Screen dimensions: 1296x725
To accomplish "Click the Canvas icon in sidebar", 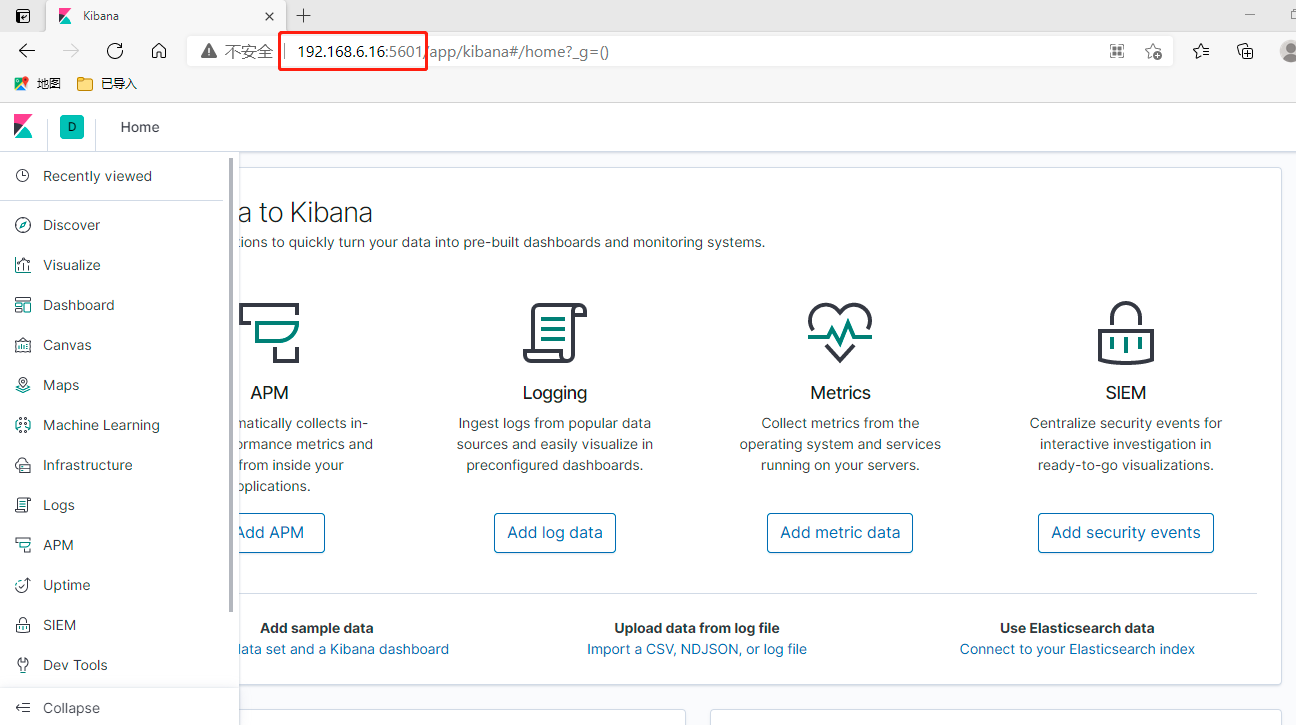I will [23, 345].
